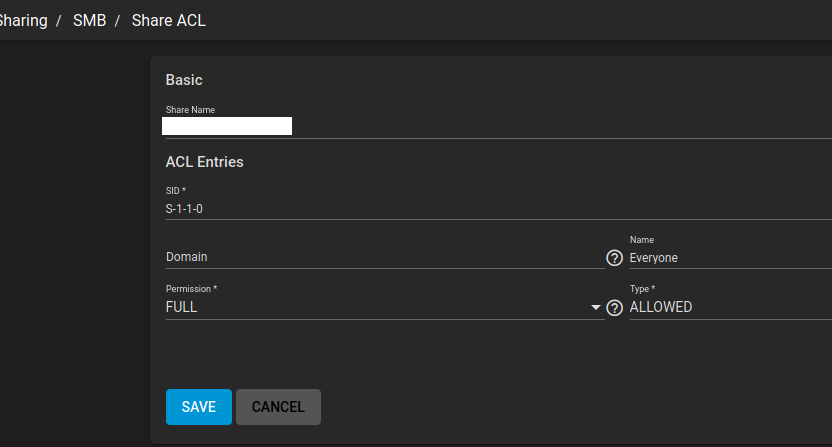Click the help icon beside Permission dropdown
Viewport: 832px width, 447px height.
coord(614,308)
